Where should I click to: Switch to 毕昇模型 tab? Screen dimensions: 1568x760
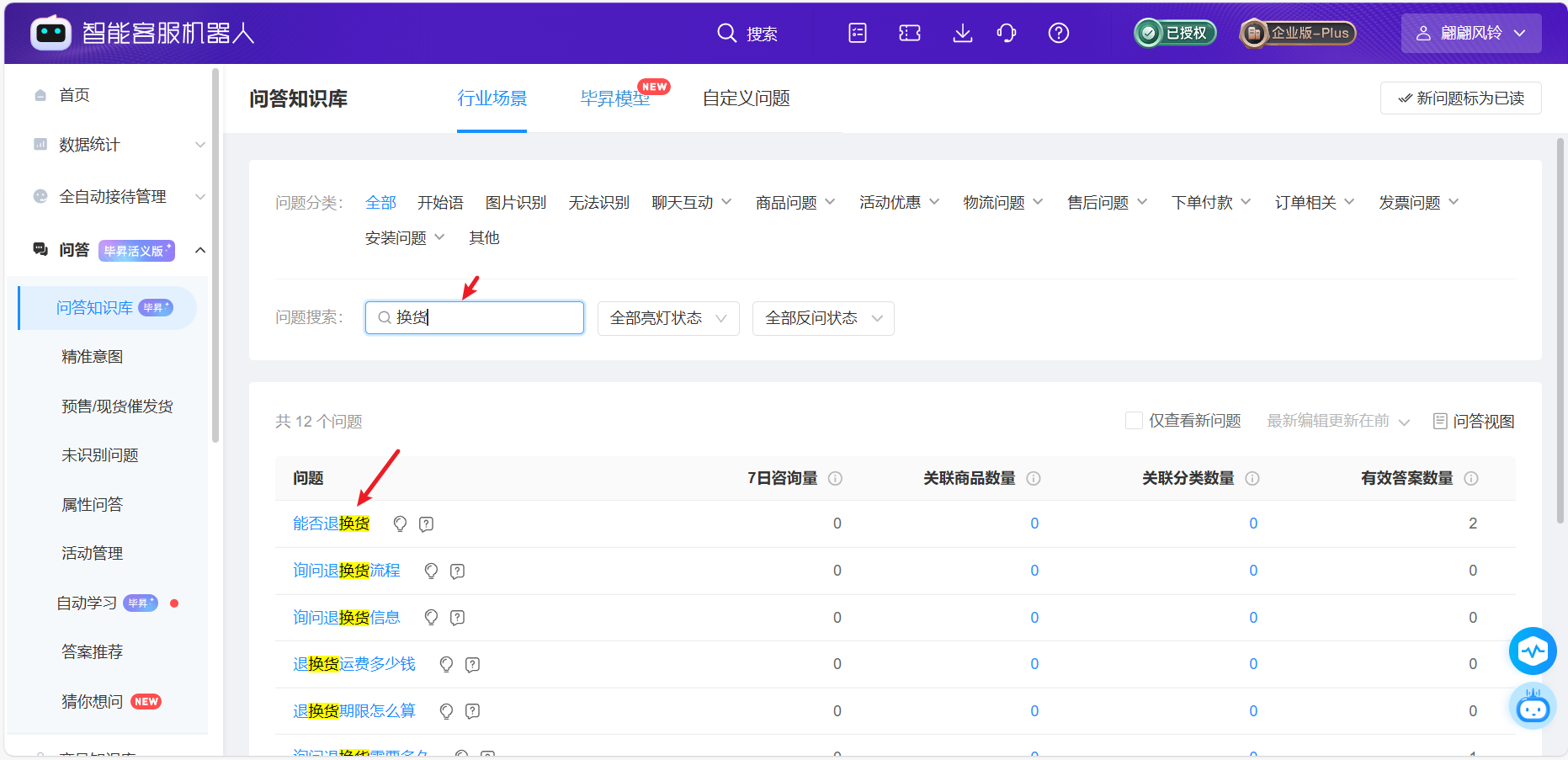615,98
